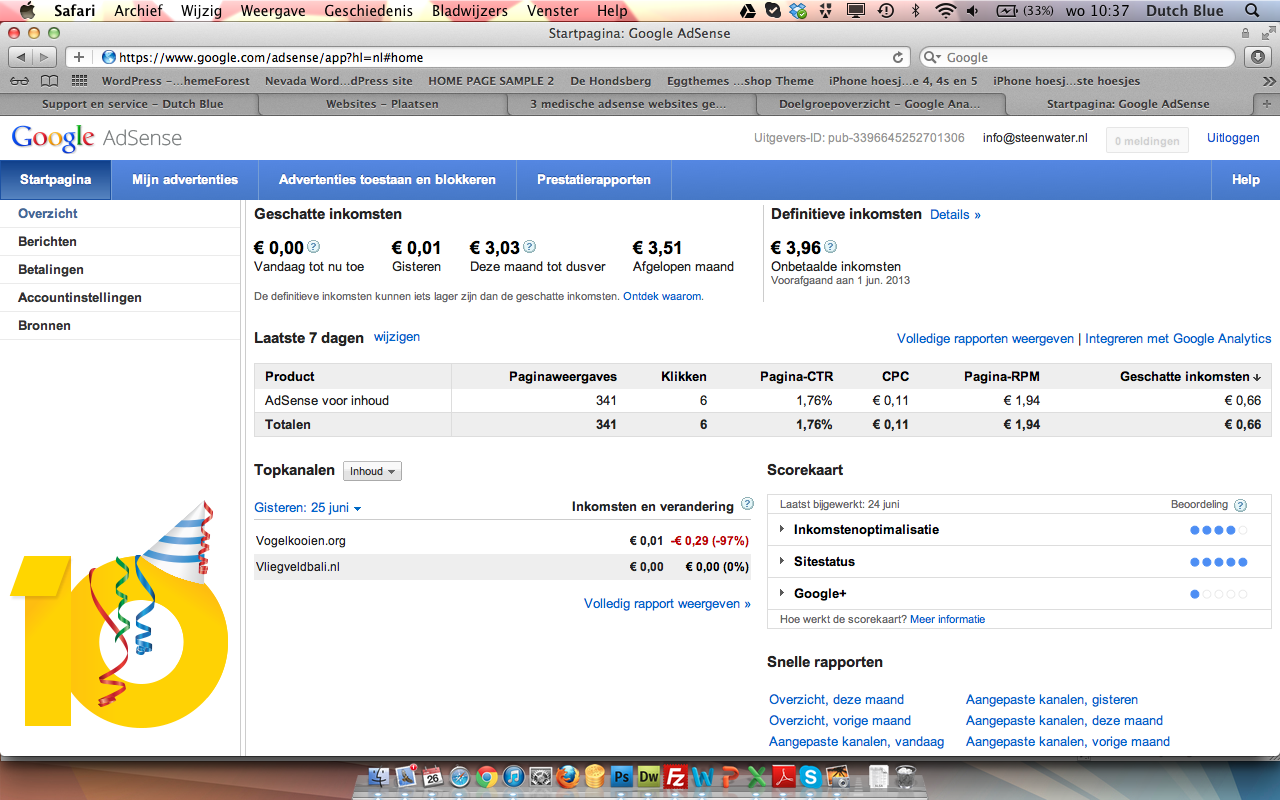The width and height of the screenshot is (1280, 800).
Task: Click the Ontdek waarom link
Action: [x=663, y=297]
